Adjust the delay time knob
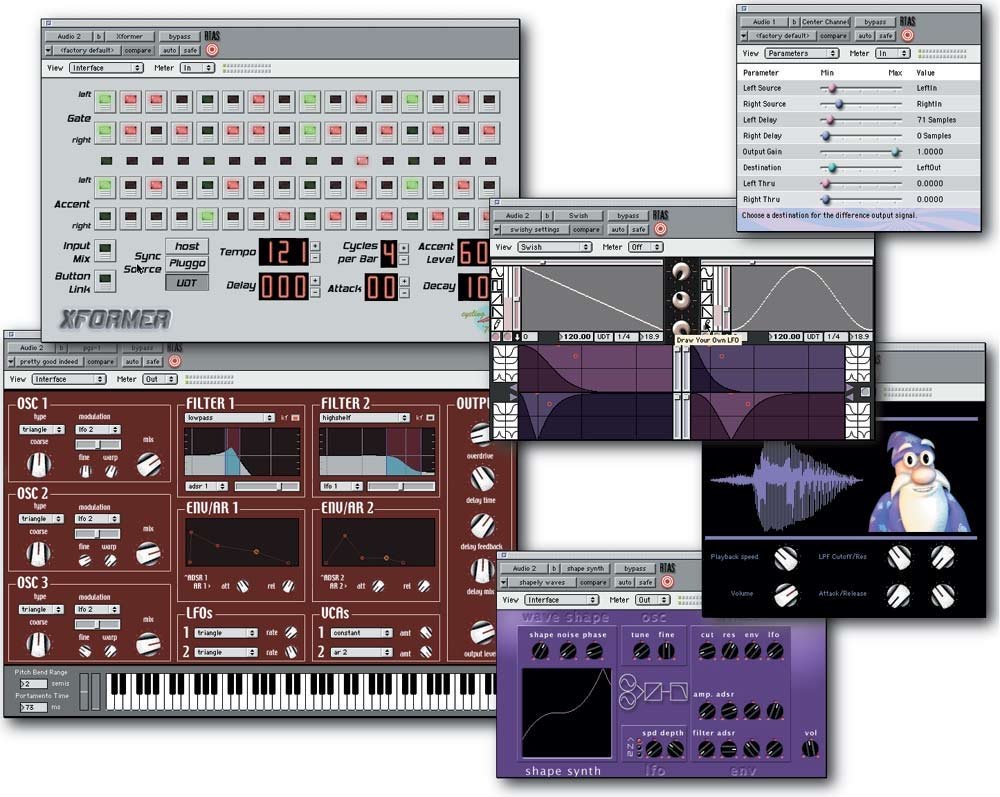 coord(482,478)
